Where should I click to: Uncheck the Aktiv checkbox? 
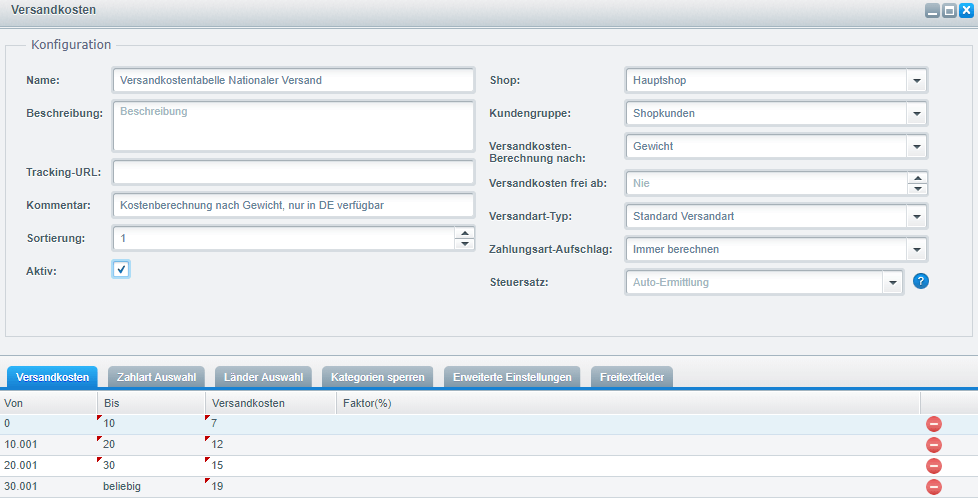pos(121,269)
